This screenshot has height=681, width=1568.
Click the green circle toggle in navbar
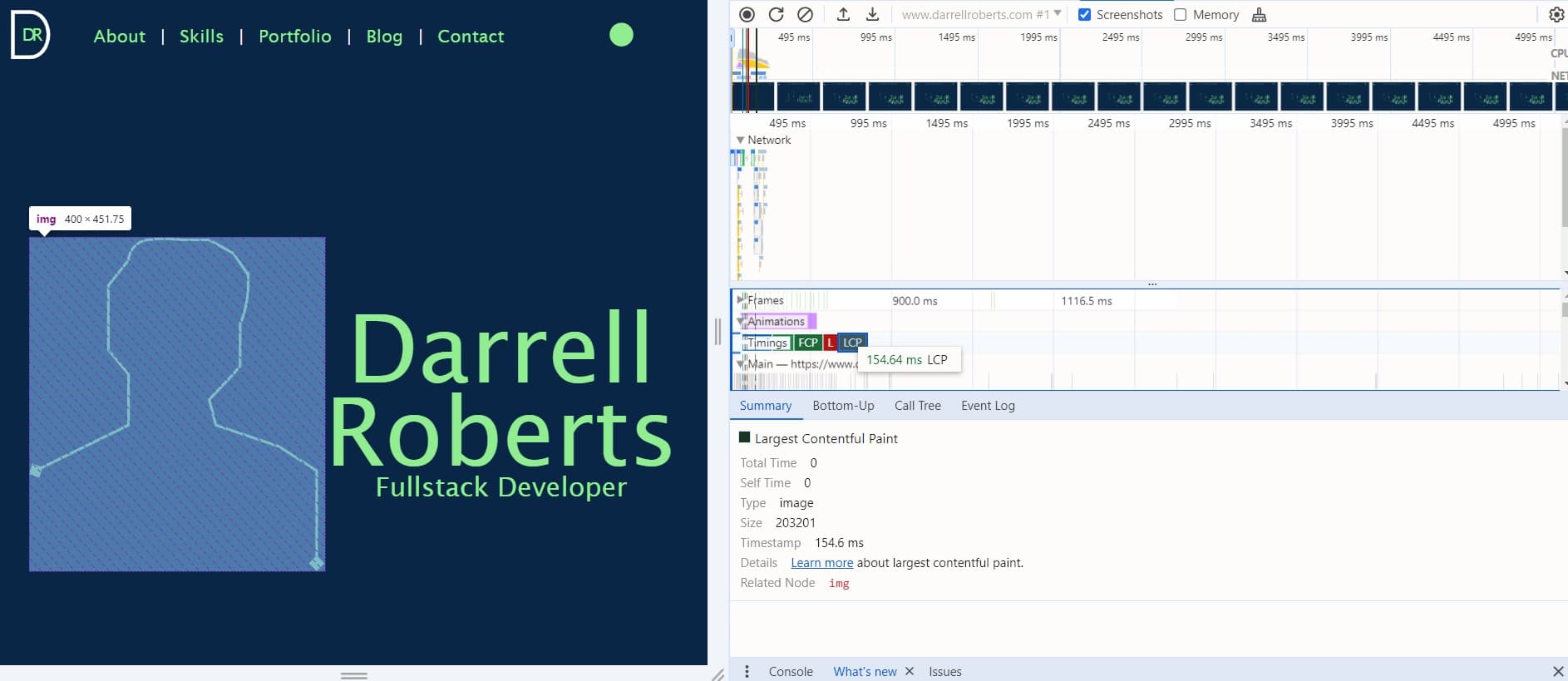621,35
